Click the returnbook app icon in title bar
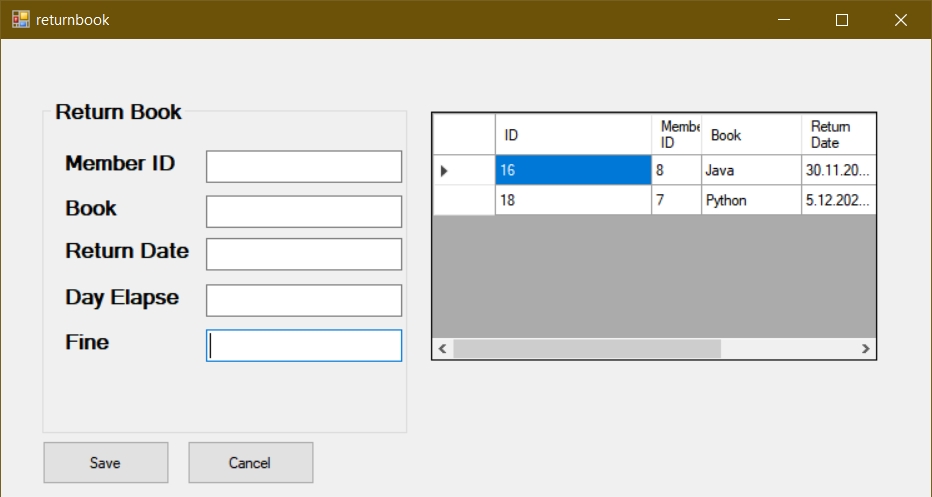 click(x=20, y=19)
